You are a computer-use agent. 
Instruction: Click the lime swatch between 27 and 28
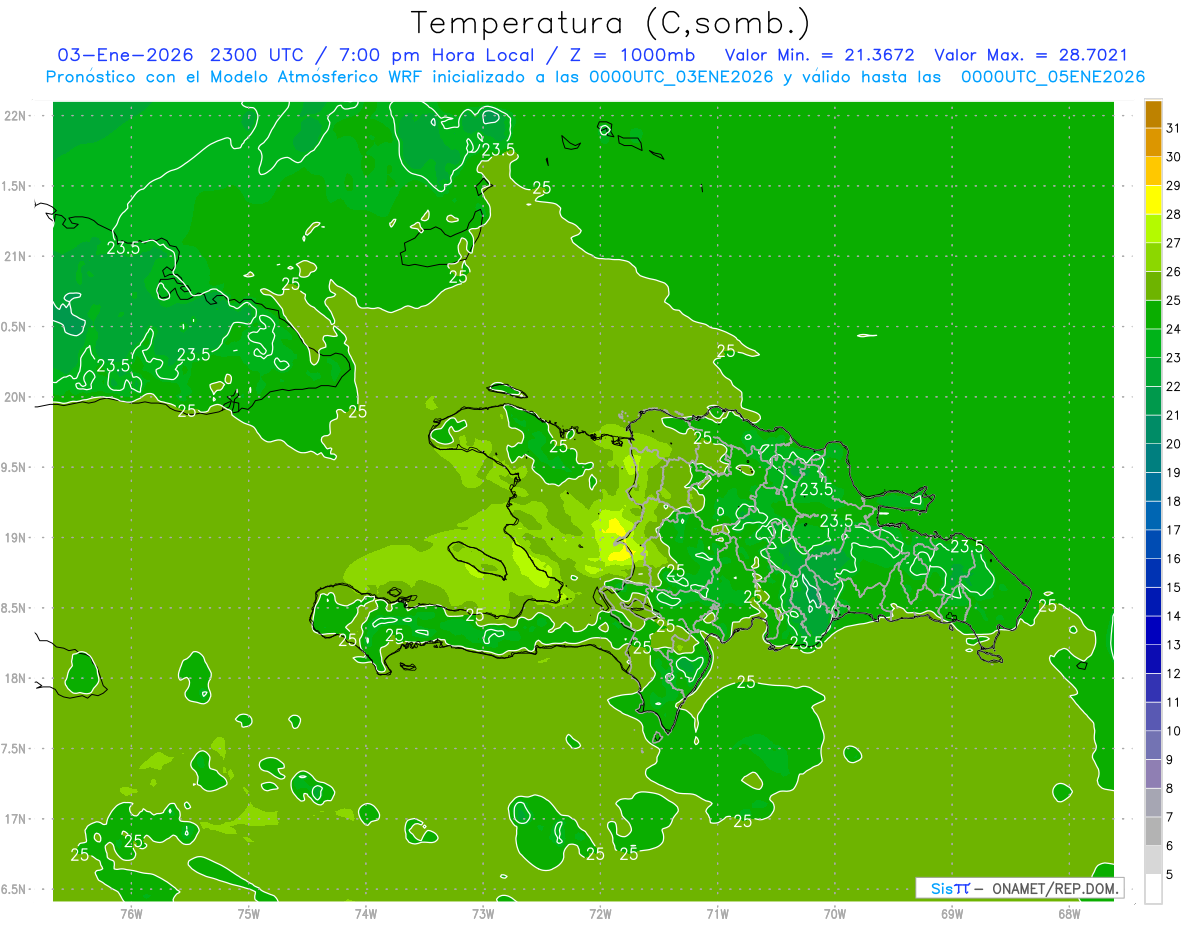[1153, 228]
